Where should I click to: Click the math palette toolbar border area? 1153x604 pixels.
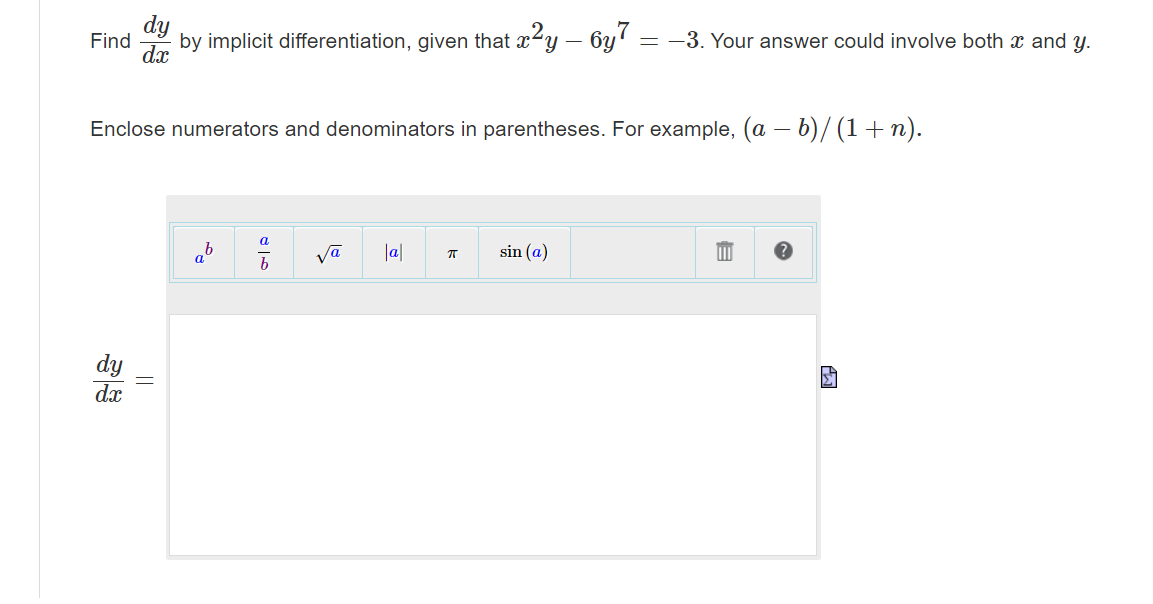493,224
